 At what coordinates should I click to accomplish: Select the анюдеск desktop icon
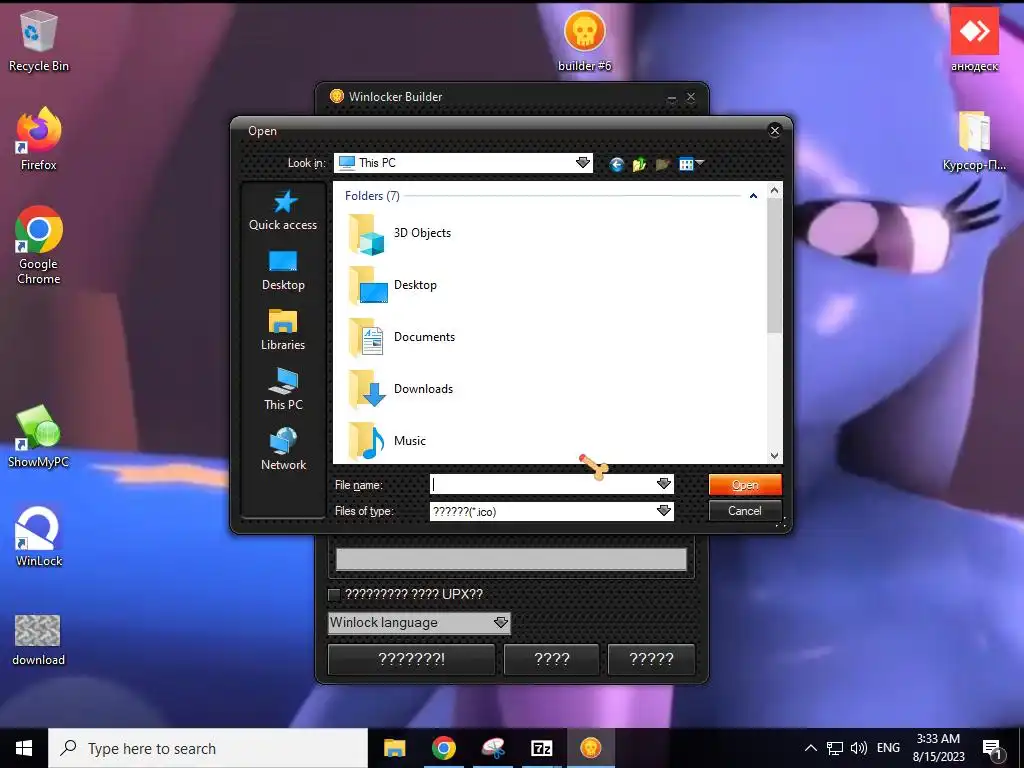click(974, 40)
